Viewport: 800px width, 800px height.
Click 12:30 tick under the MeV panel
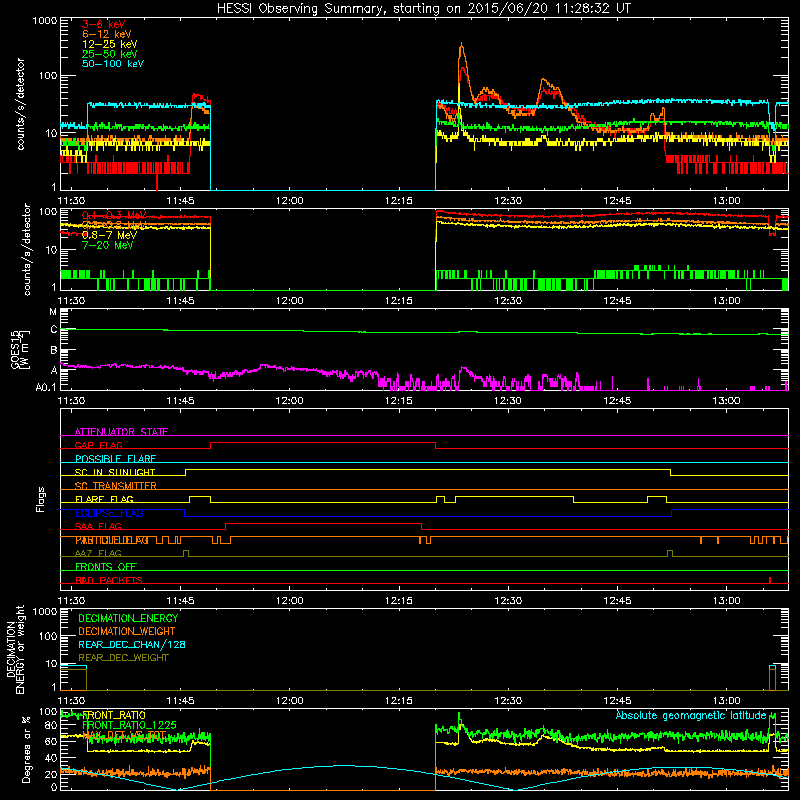click(508, 301)
